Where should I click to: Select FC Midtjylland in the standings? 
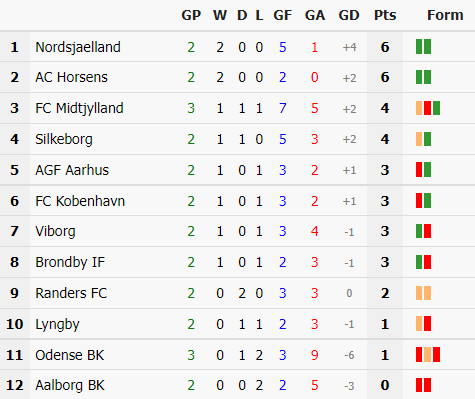tap(79, 108)
